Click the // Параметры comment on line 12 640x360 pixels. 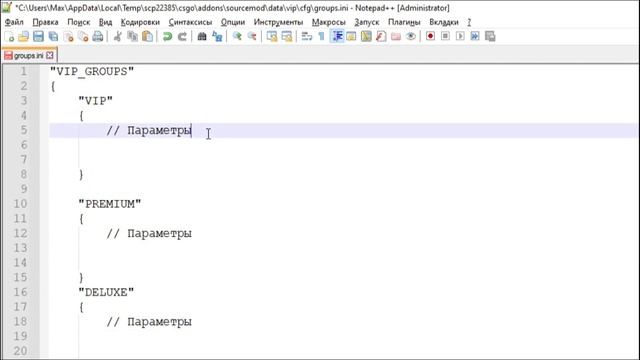coord(149,233)
